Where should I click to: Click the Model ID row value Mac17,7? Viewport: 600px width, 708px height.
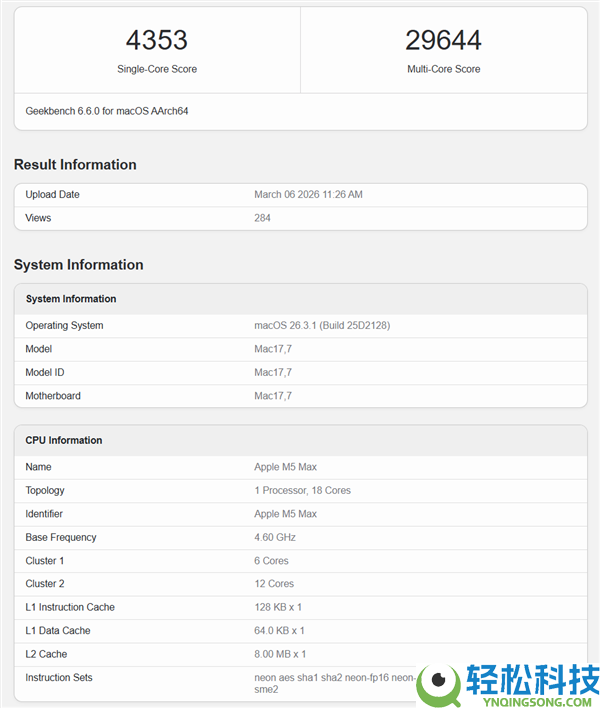[x=273, y=373]
